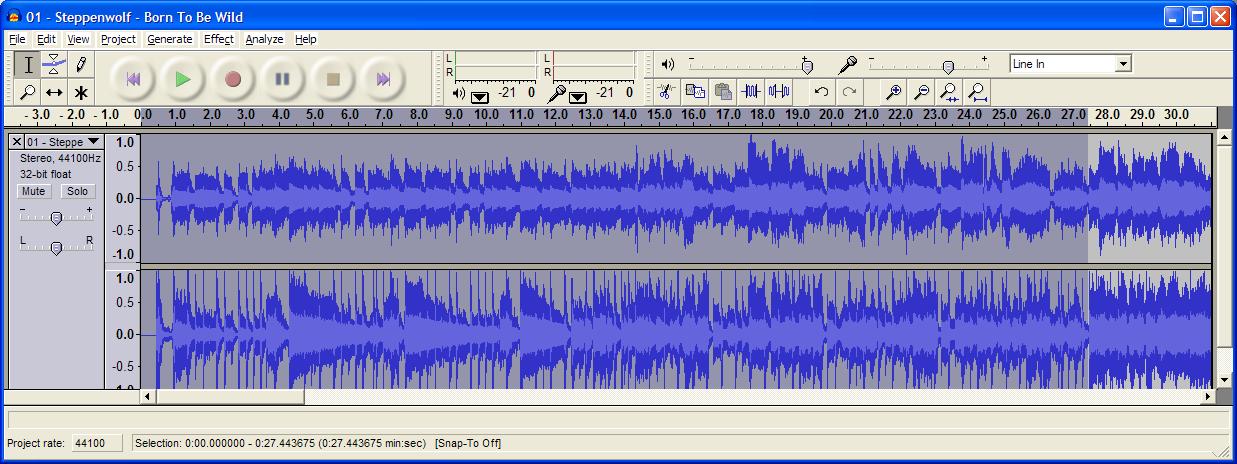Click the recording level meter bars
Viewport: 1237px width, 464px height.
594,65
